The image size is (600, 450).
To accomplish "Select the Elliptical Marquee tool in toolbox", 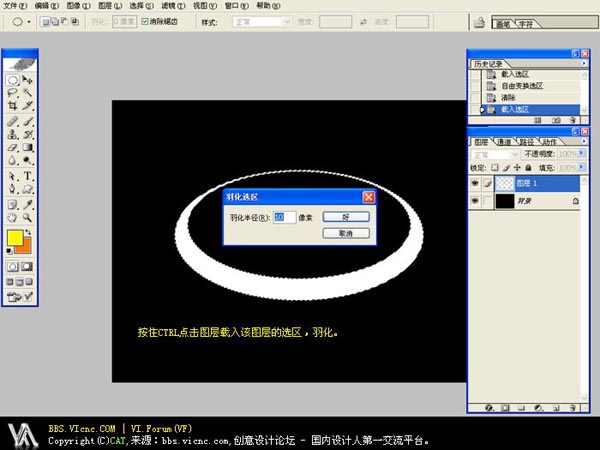I will pyautogui.click(x=13, y=80).
